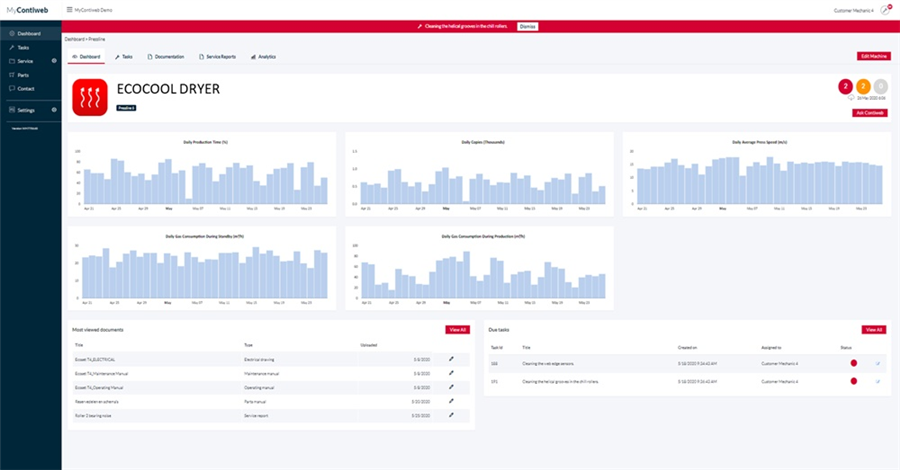Click the Daily Production Time chart
Screen dimensions: 900x470
click(202, 174)
